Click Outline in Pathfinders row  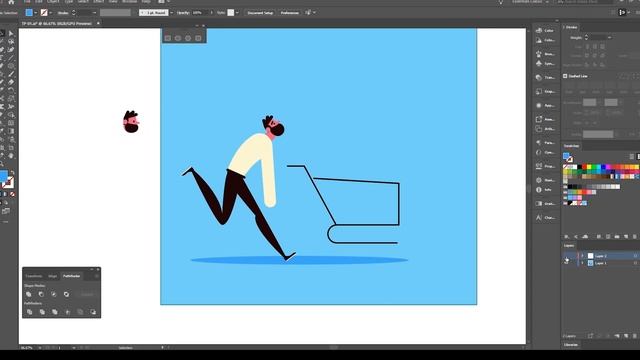pos(80,312)
